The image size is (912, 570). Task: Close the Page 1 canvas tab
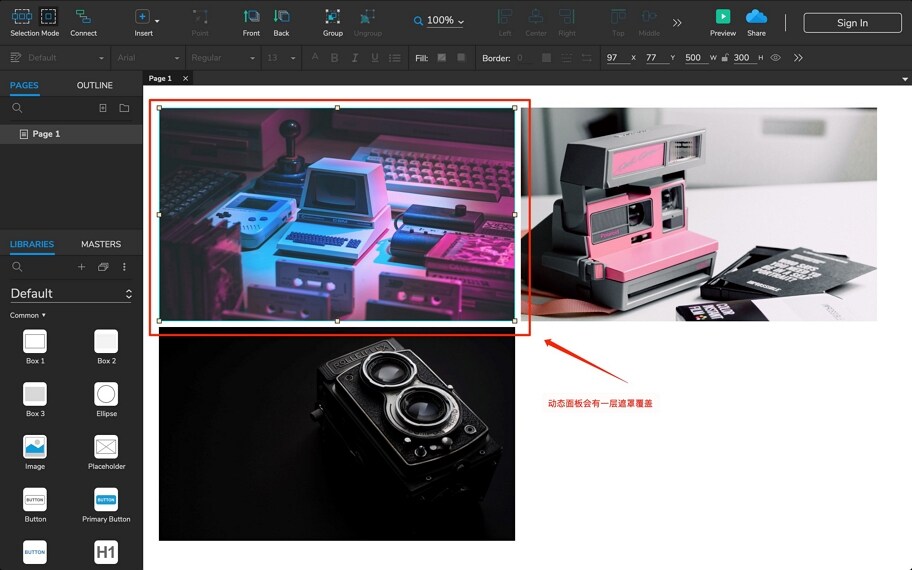coord(186,79)
